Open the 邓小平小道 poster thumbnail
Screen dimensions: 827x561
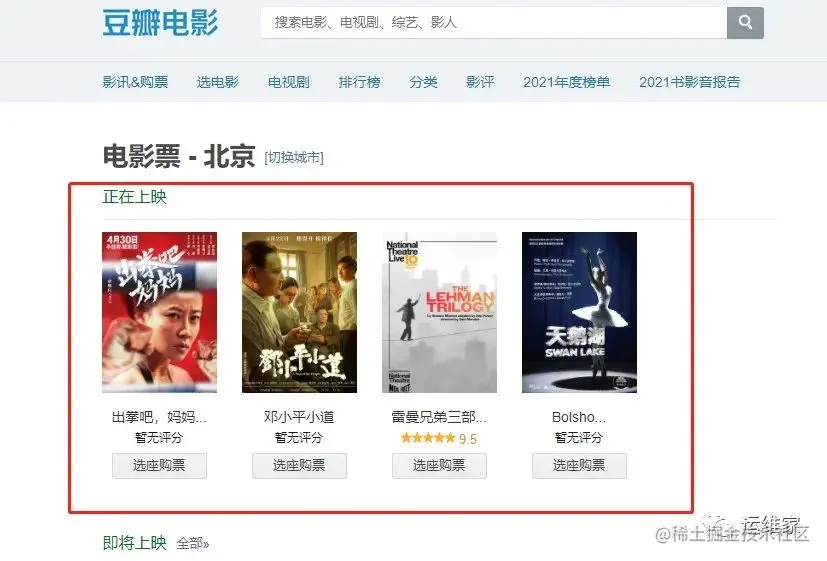click(299, 312)
